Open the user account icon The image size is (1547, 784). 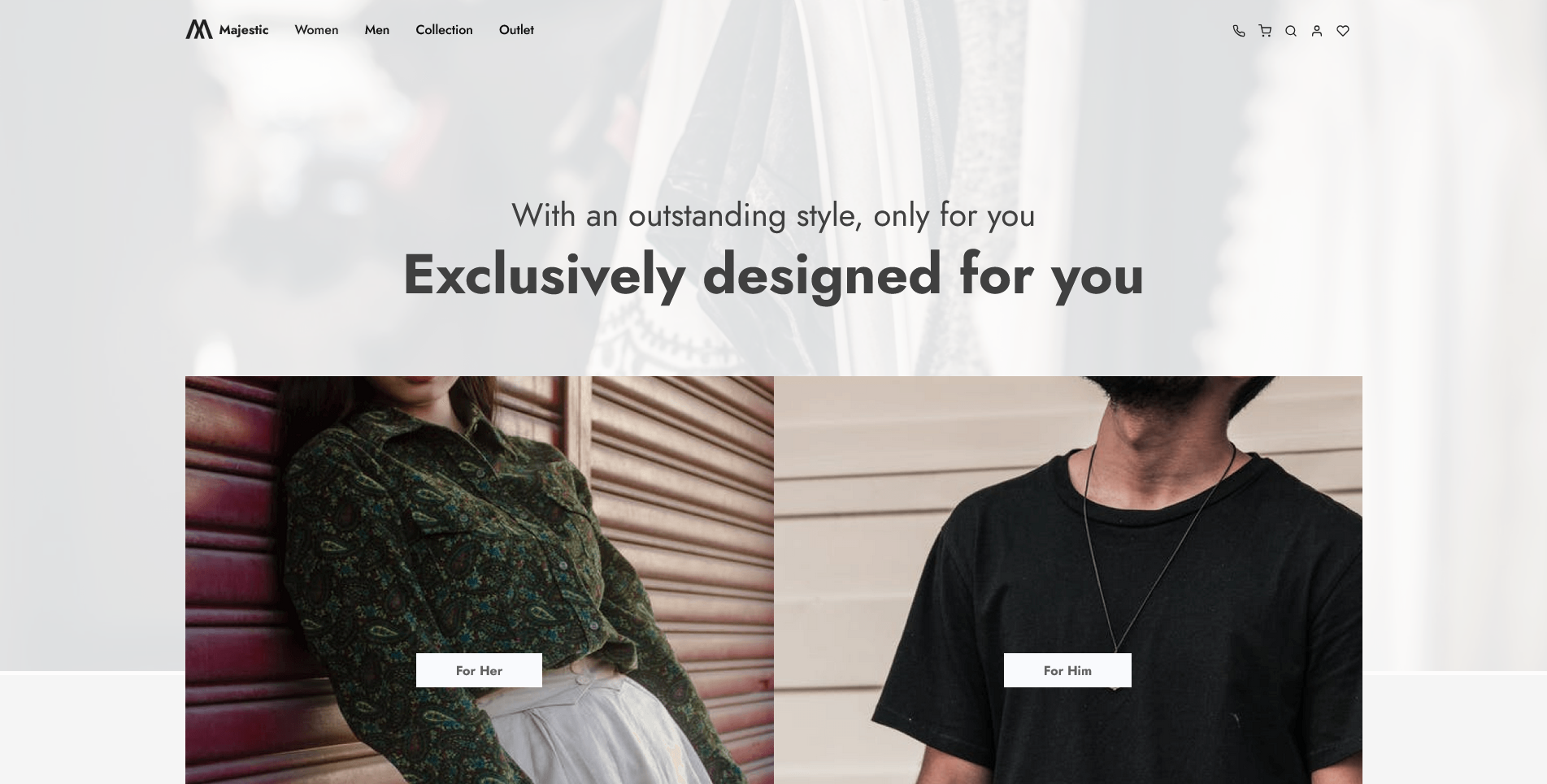click(x=1317, y=31)
